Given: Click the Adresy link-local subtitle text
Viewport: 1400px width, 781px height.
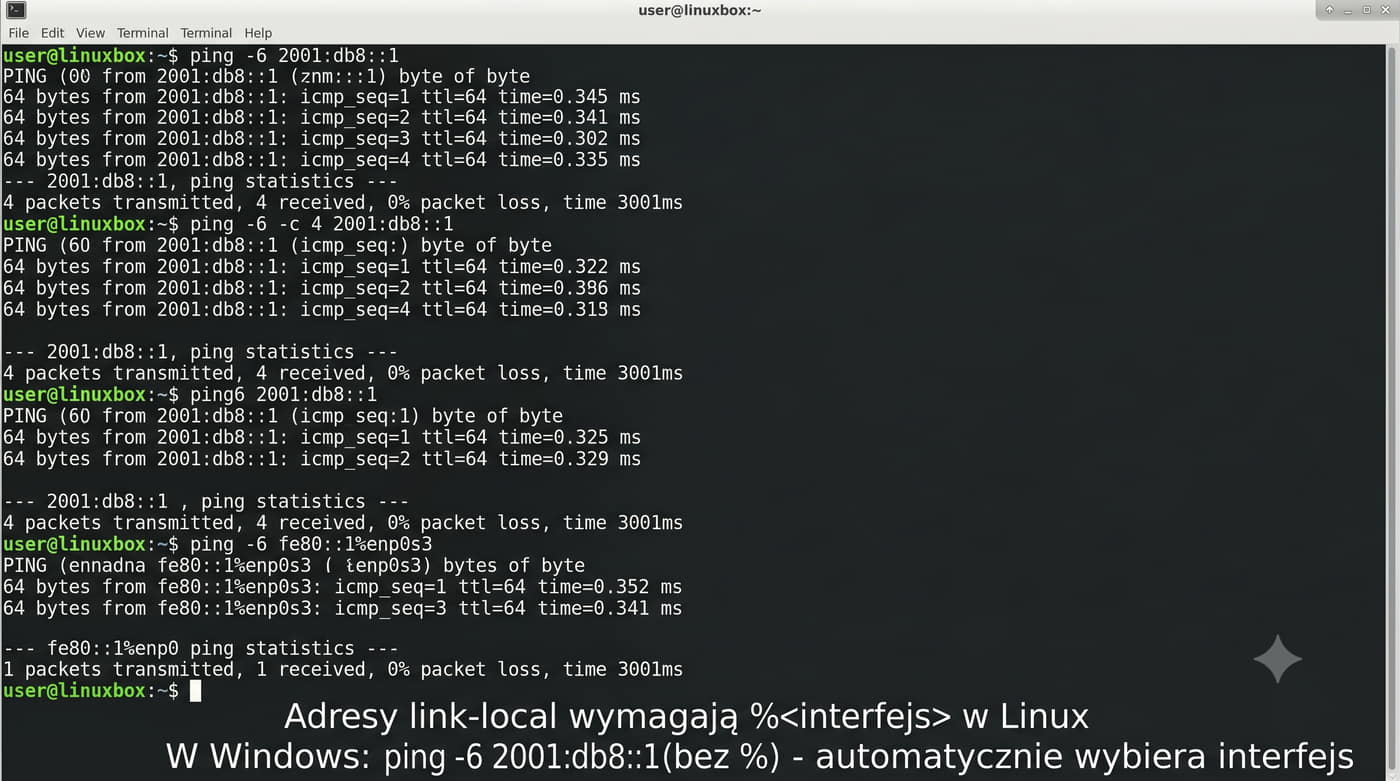Looking at the screenshot, I should 686,717.
